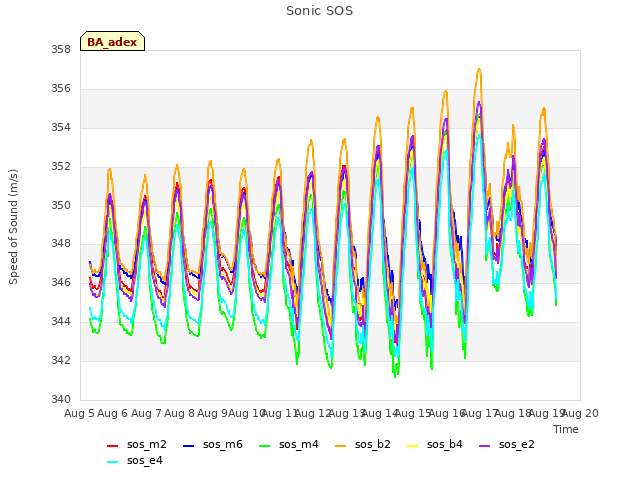This screenshot has width=640, height=480.
Task: Click the green sos_m4 legend color marker
Action: [264, 446]
